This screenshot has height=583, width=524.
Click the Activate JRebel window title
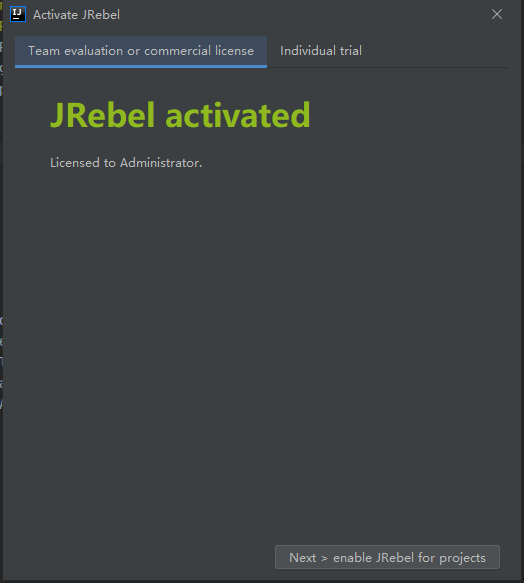click(76, 15)
